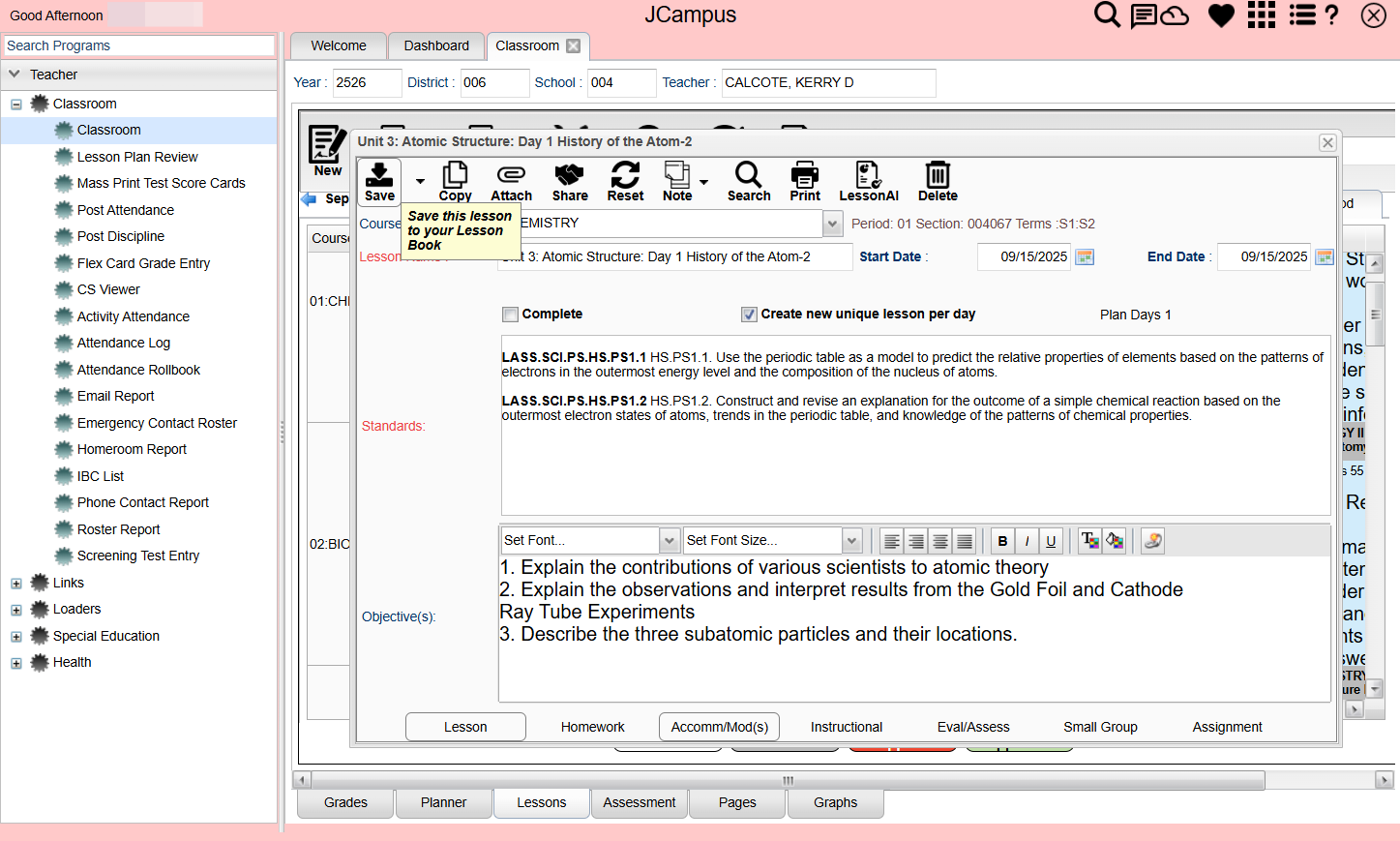Expand the Save options arrow
This screenshot has height=841, width=1400.
(x=420, y=181)
